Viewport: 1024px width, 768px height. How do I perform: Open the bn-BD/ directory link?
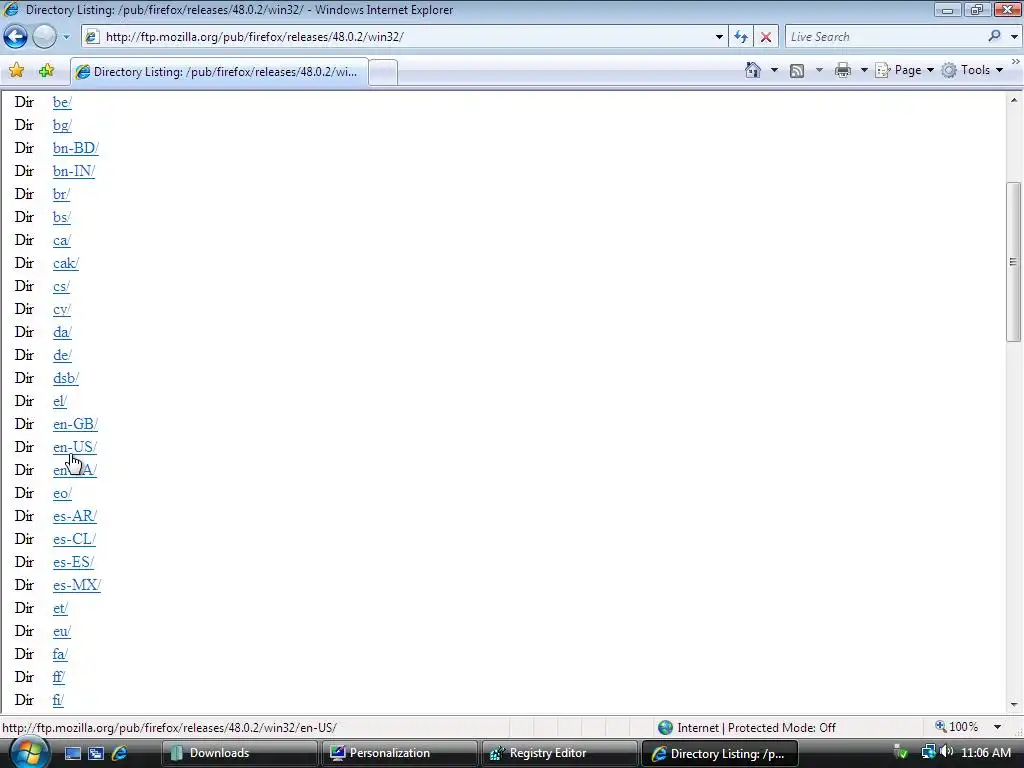76,148
